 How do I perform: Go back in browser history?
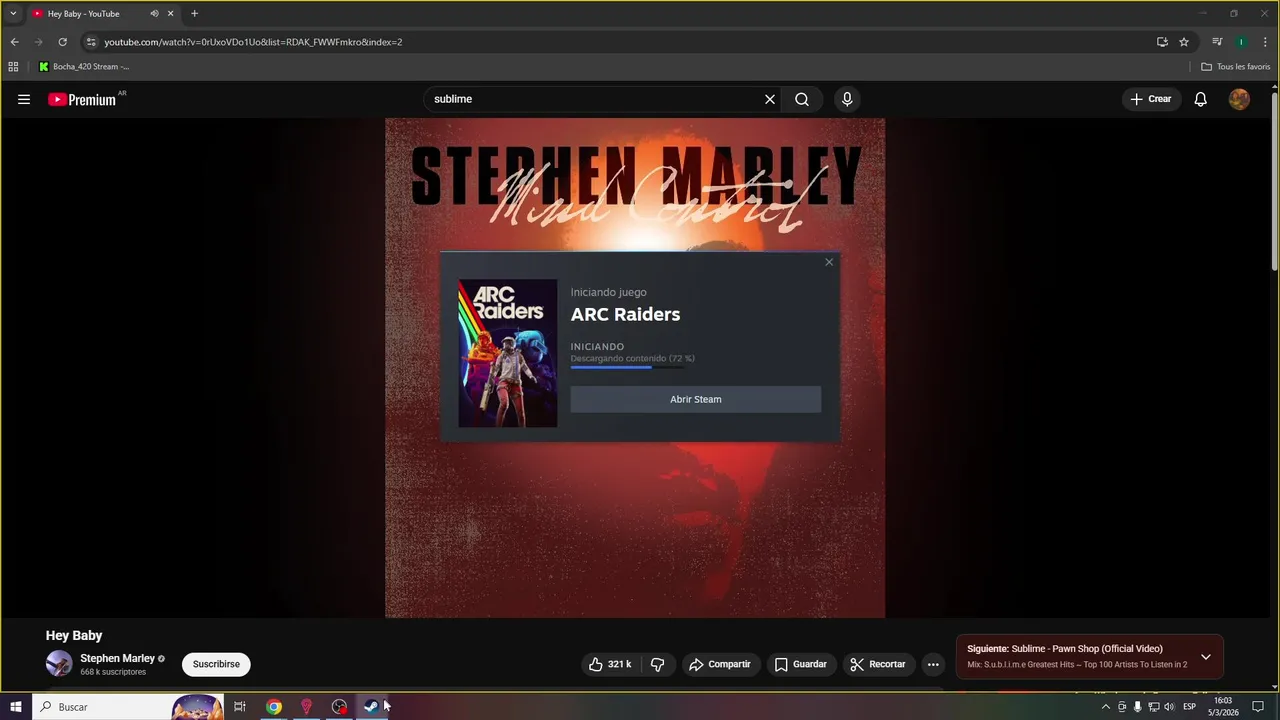pyautogui.click(x=14, y=42)
